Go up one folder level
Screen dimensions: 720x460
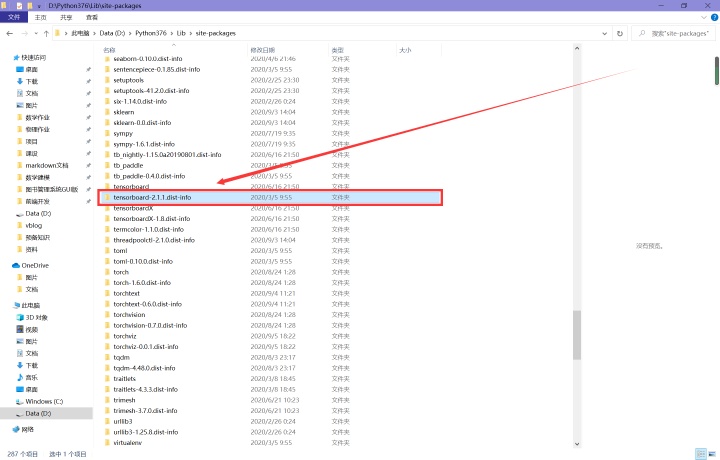coord(46,34)
